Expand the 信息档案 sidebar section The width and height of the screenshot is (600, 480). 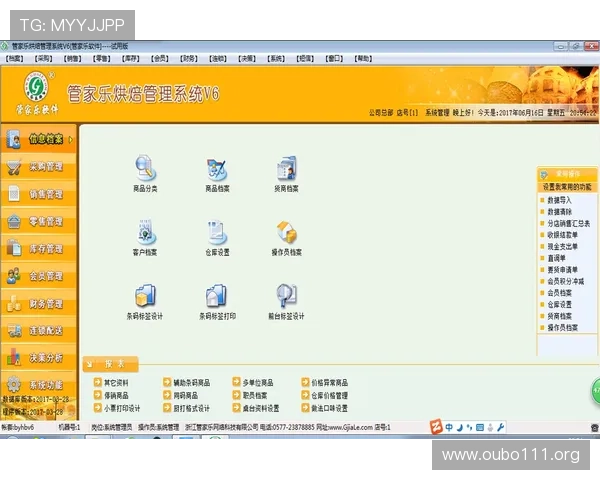pyautogui.click(x=38, y=139)
